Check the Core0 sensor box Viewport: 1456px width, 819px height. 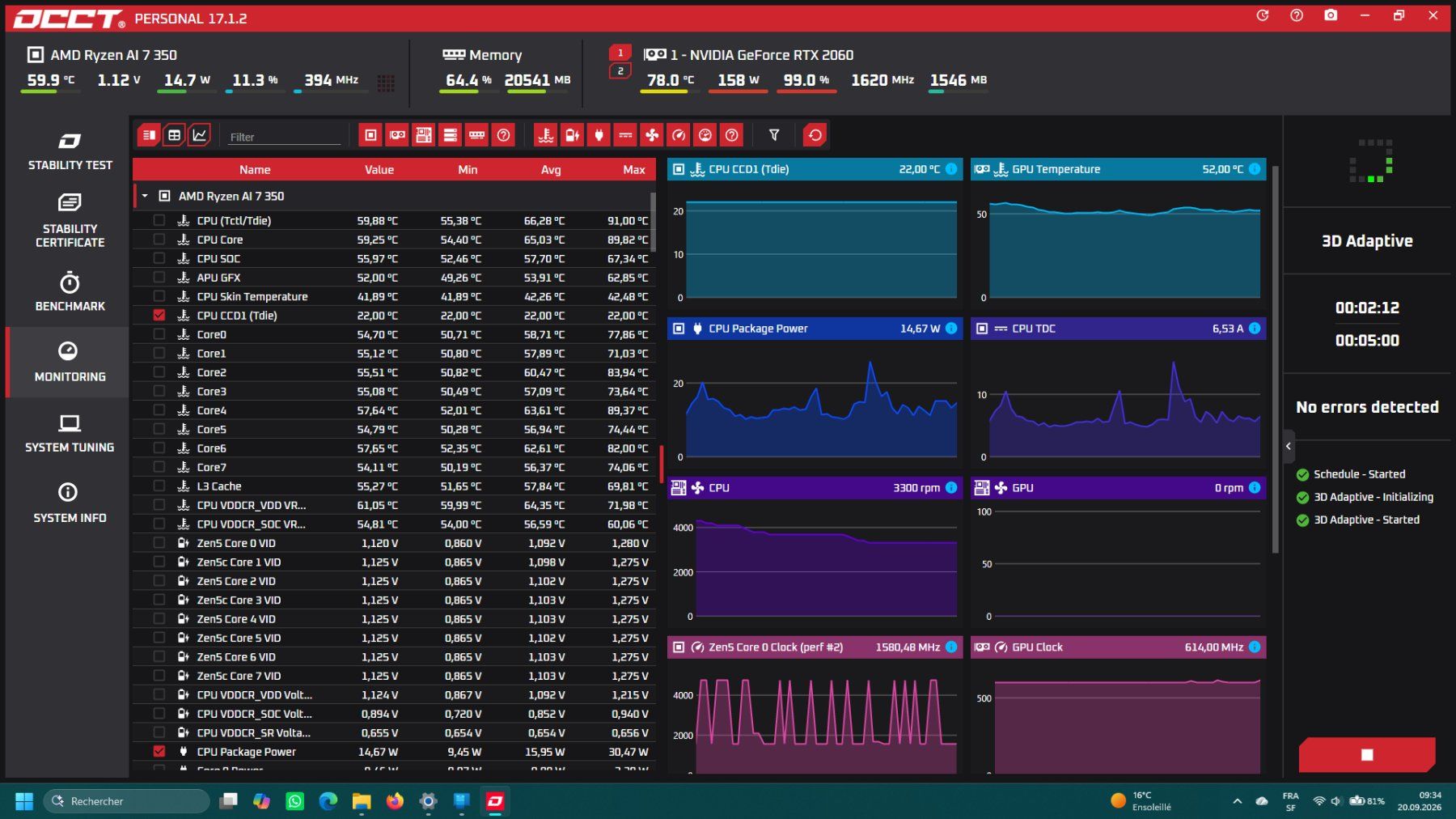pos(159,334)
